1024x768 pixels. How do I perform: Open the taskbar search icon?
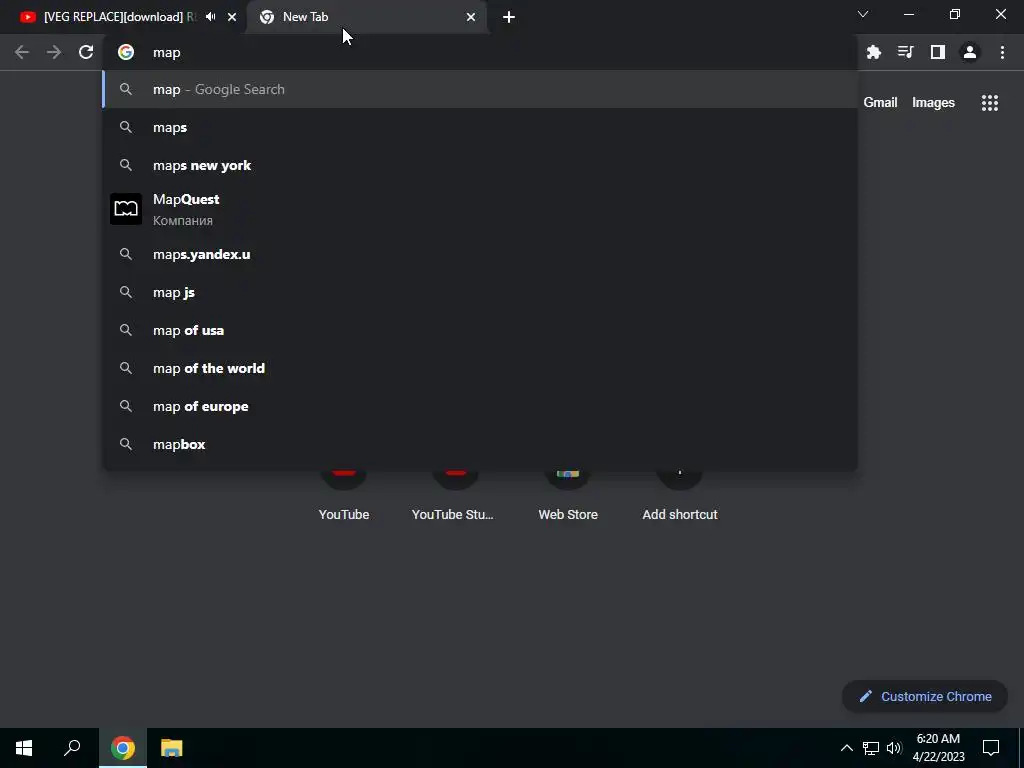pos(72,748)
